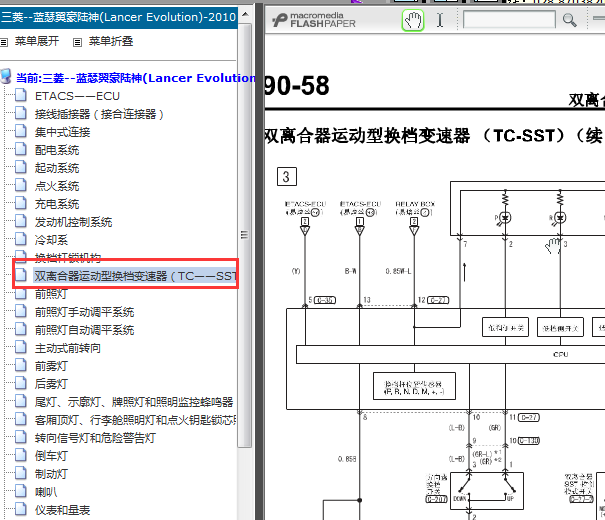Click the Macromedia FlashPaper logo
Viewport: 605px width, 520px height.
(314, 20)
